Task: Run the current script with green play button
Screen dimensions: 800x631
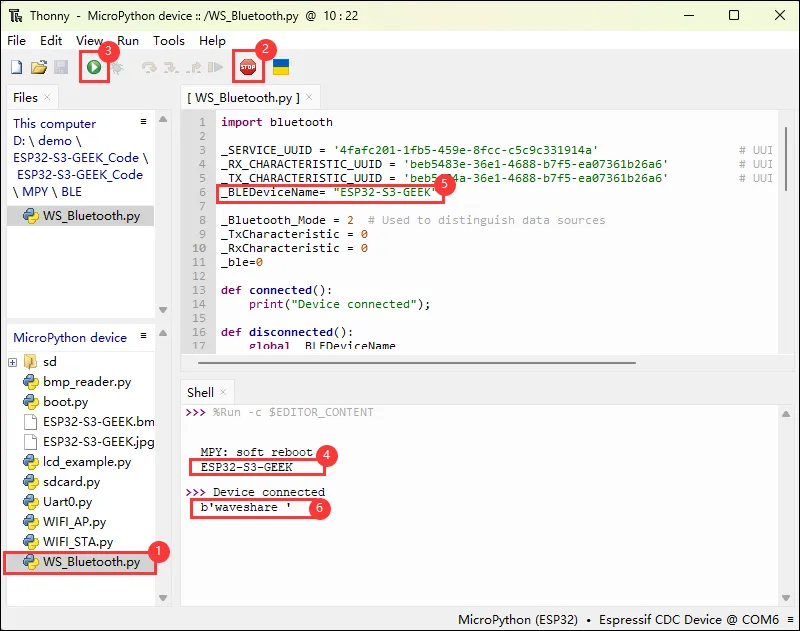Action: [93, 67]
